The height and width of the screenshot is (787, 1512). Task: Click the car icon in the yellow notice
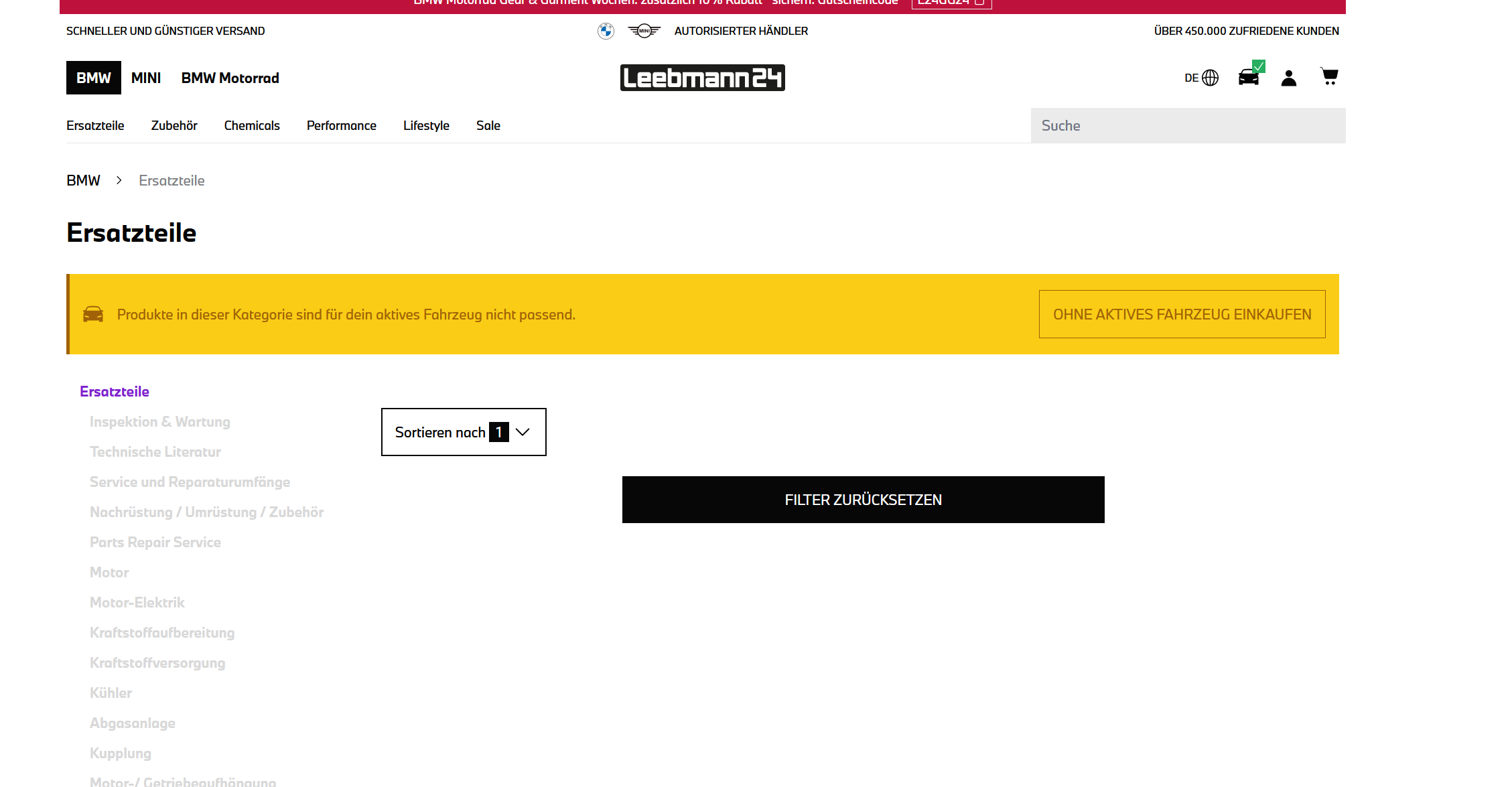(93, 314)
